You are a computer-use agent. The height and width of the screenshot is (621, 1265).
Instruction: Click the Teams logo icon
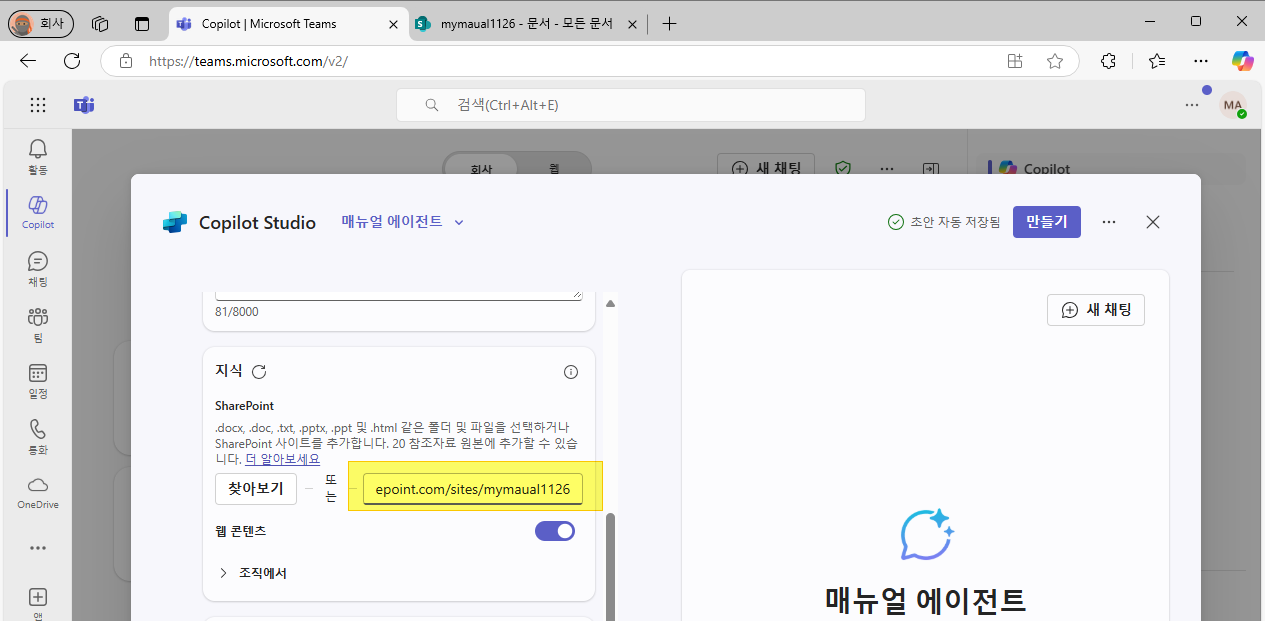pyautogui.click(x=84, y=105)
